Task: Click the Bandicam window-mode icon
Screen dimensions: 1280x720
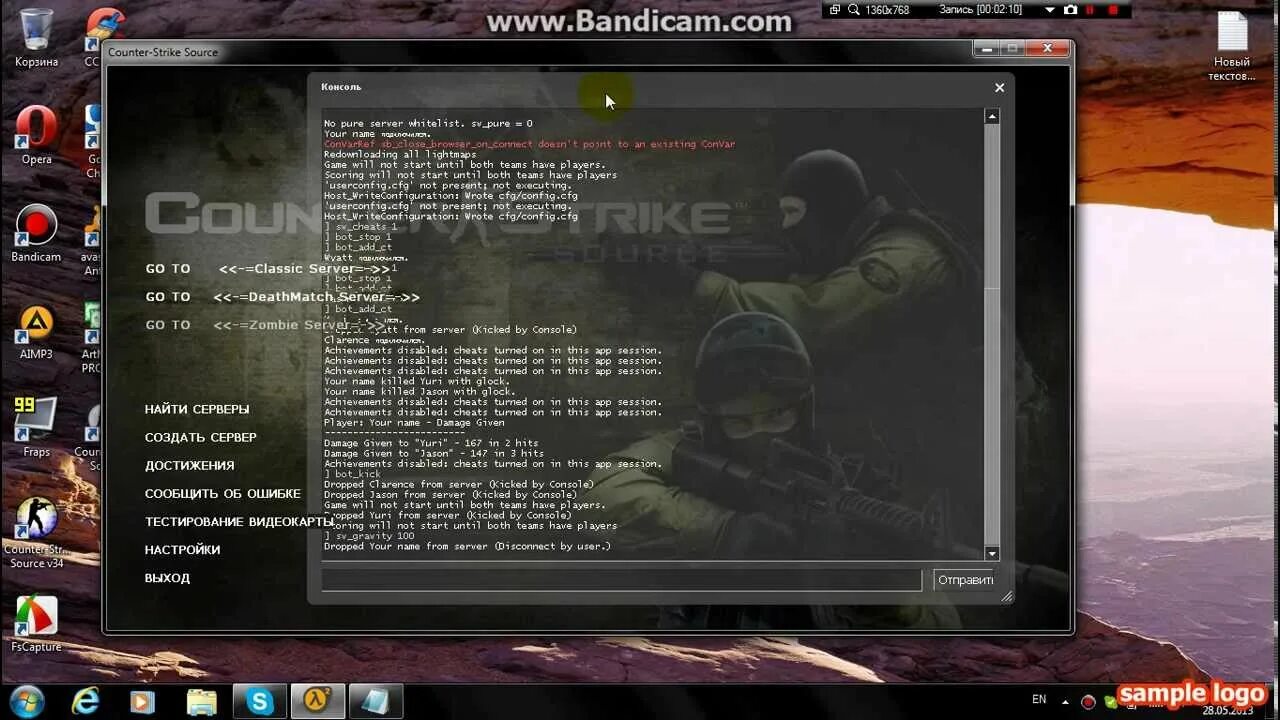Action: click(835, 9)
